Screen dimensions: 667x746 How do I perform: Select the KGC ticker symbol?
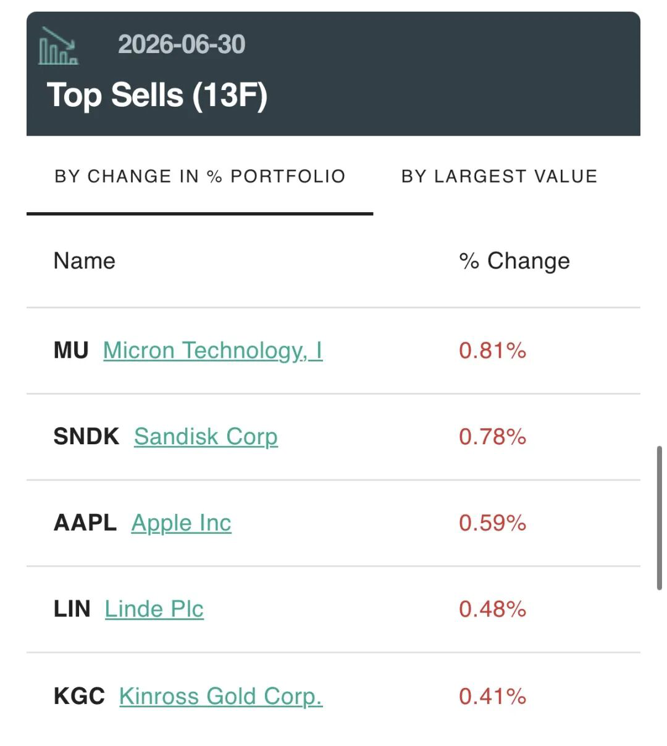click(79, 696)
